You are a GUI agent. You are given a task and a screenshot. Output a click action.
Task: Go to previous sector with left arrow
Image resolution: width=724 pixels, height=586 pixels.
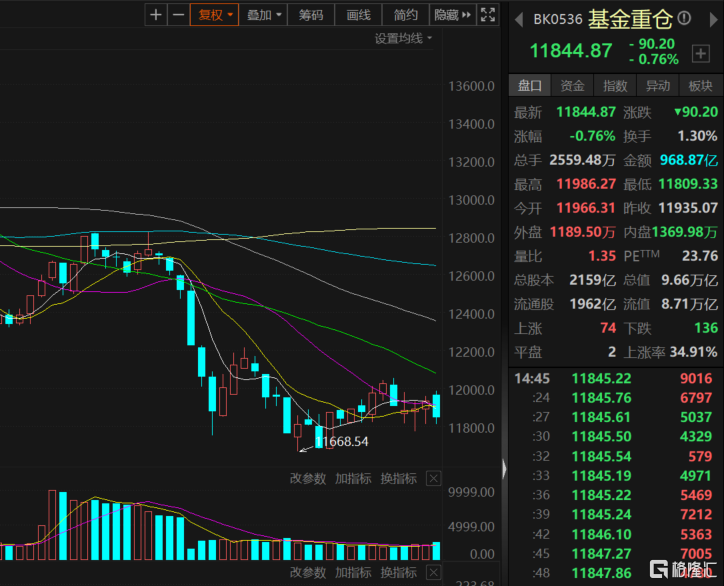coord(519,19)
